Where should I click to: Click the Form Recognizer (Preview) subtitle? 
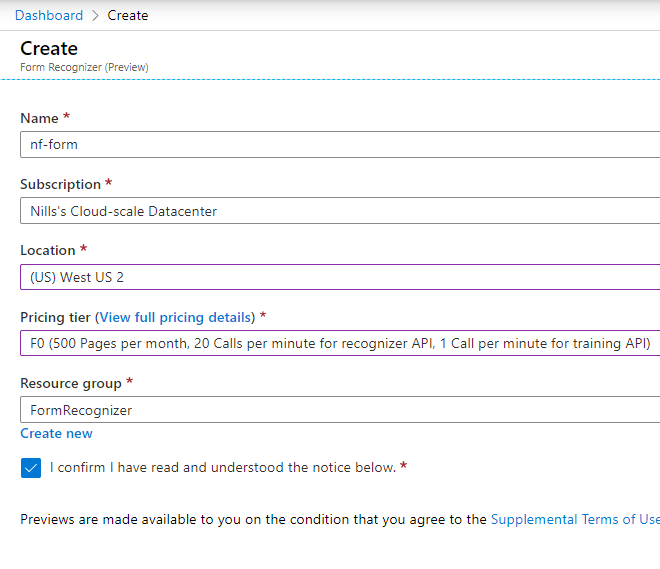click(x=84, y=67)
